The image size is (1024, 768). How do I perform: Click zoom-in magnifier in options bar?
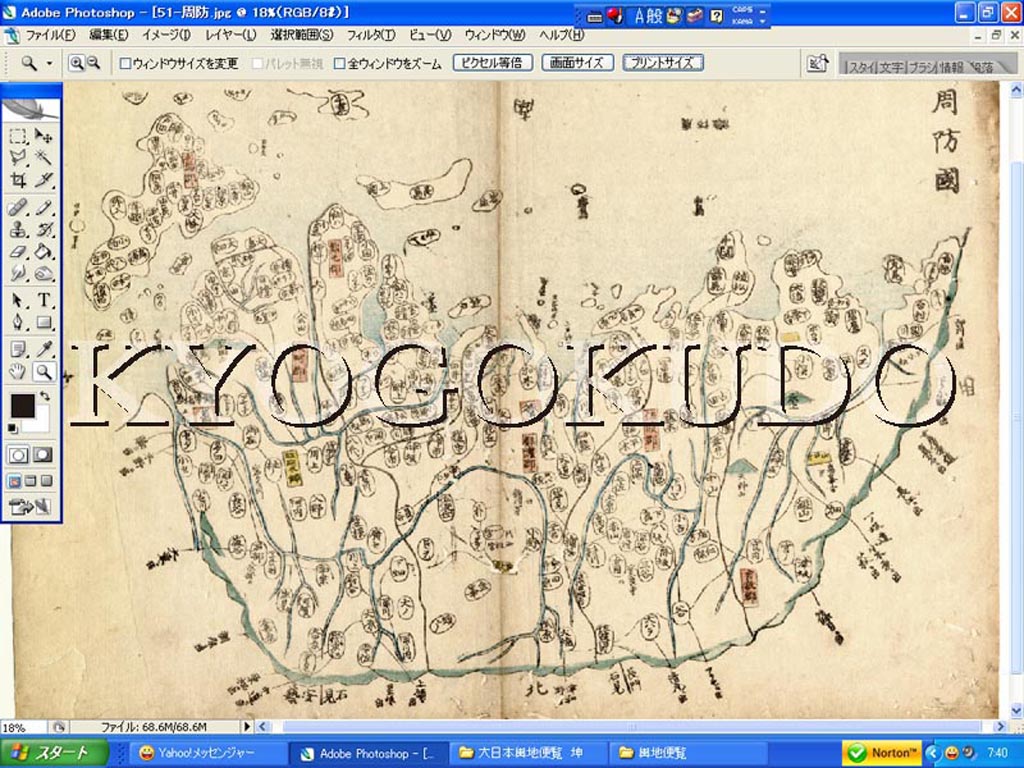click(x=76, y=63)
